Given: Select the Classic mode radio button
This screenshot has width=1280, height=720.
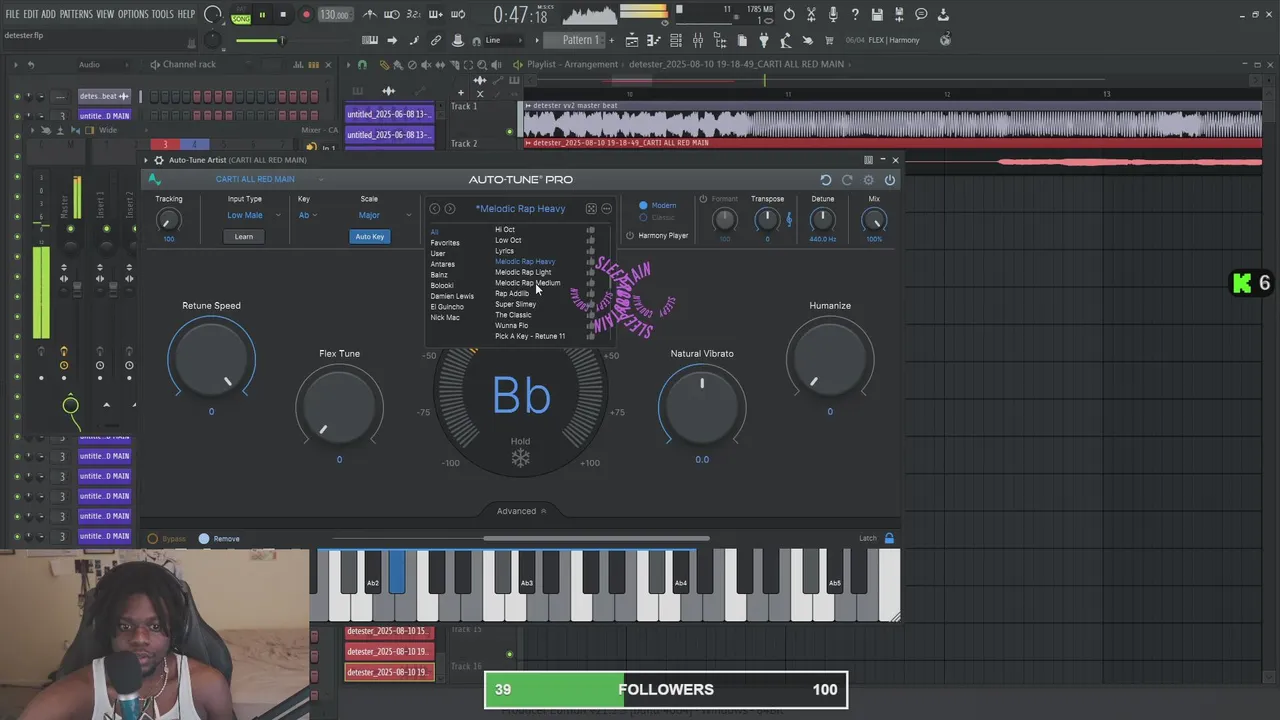Looking at the screenshot, I should click(x=643, y=217).
